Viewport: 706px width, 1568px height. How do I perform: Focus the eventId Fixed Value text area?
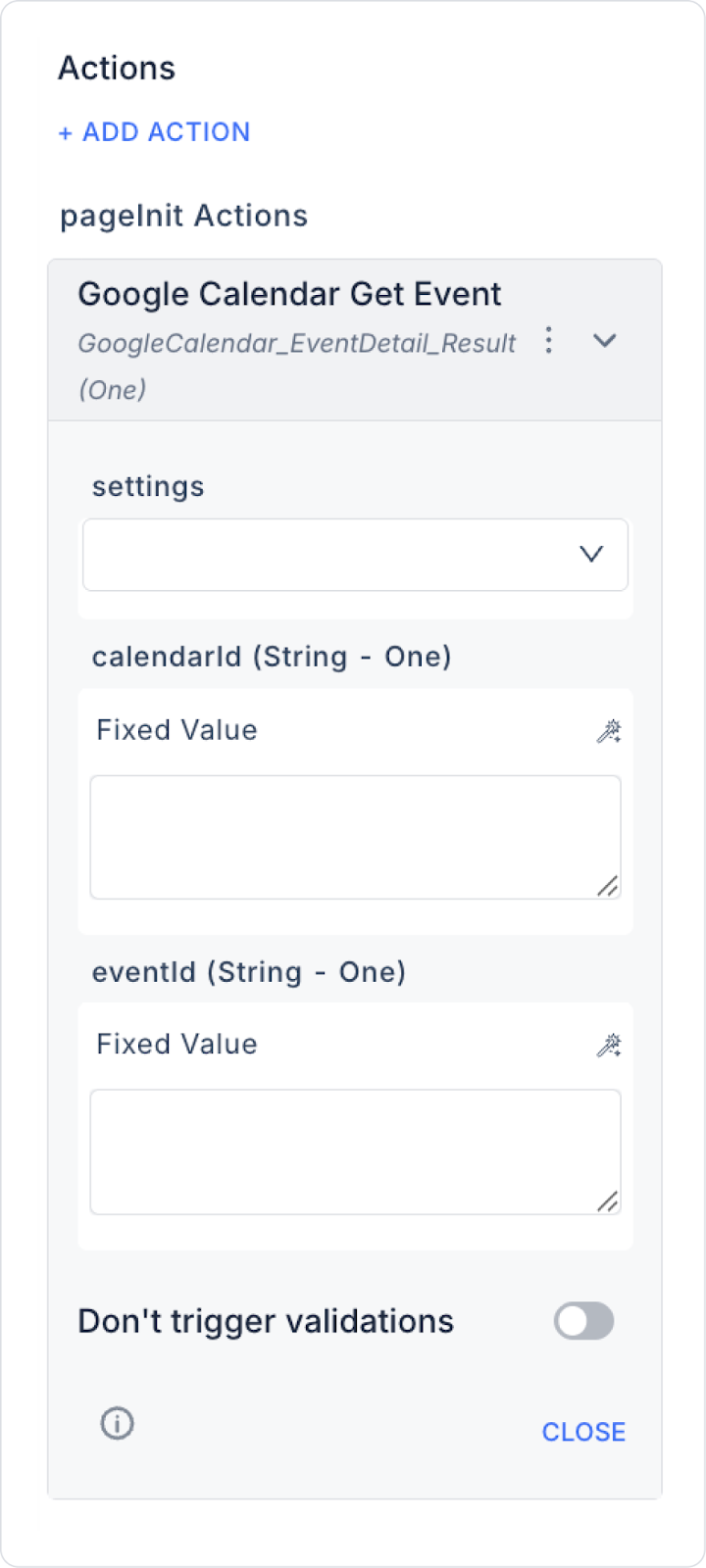click(x=355, y=1151)
